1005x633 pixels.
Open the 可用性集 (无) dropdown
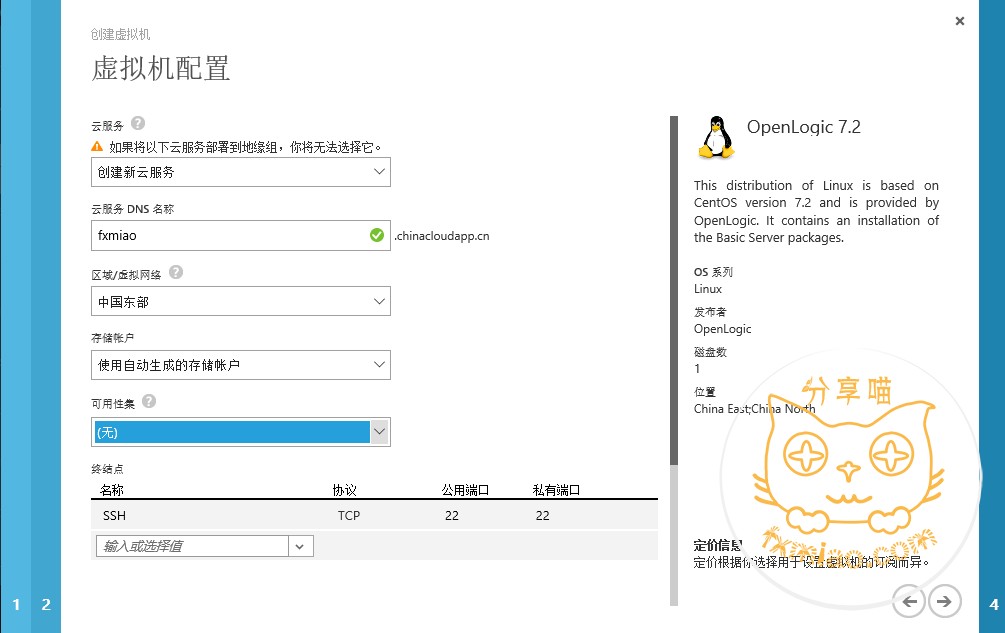click(x=241, y=432)
